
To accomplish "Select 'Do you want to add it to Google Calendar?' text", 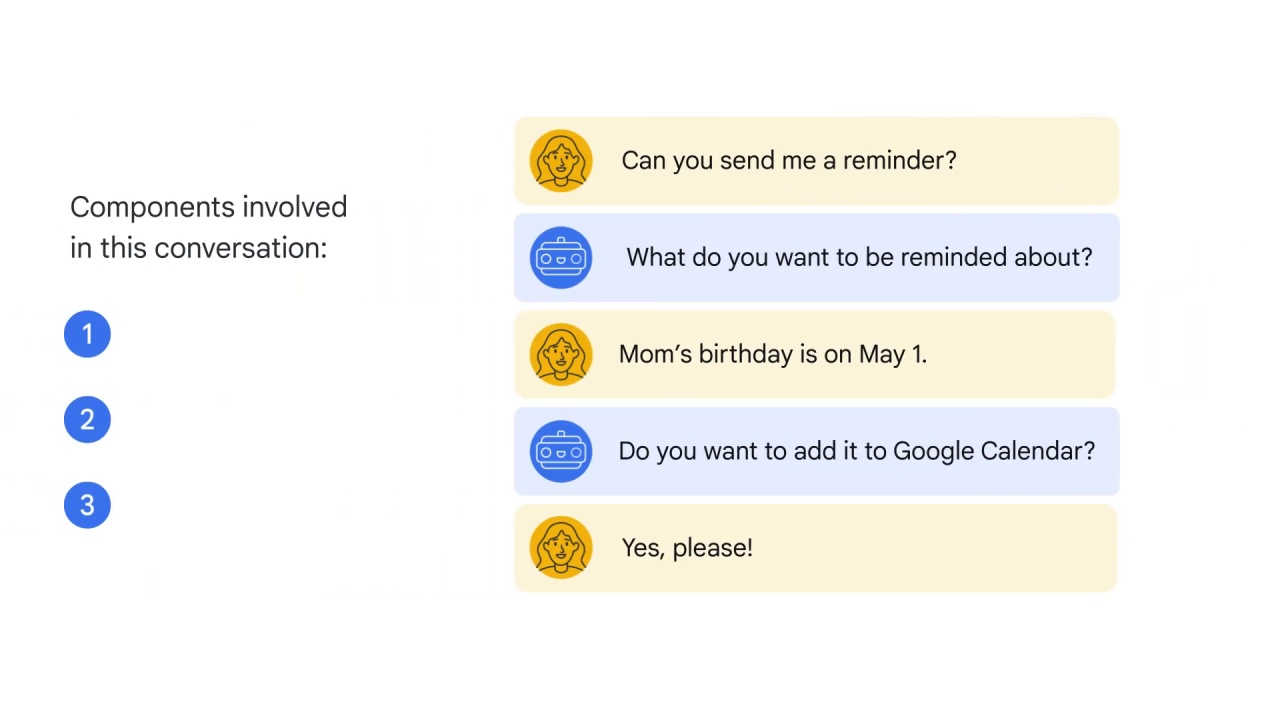I will (x=857, y=451).
